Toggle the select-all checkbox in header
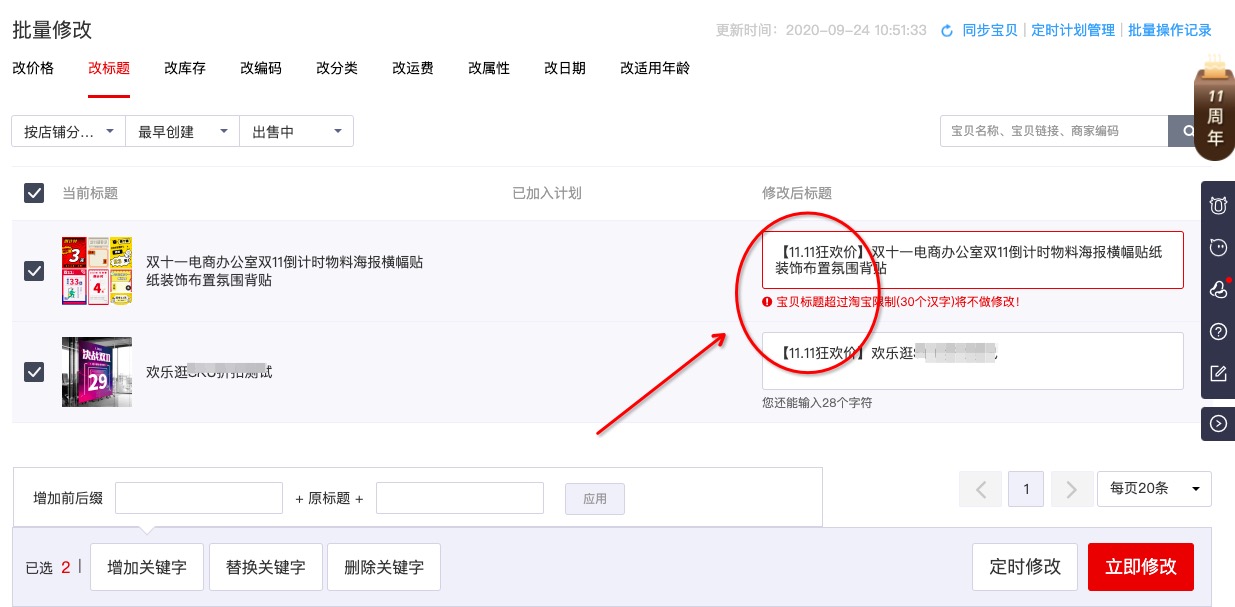The image size is (1235, 607). click(x=34, y=193)
